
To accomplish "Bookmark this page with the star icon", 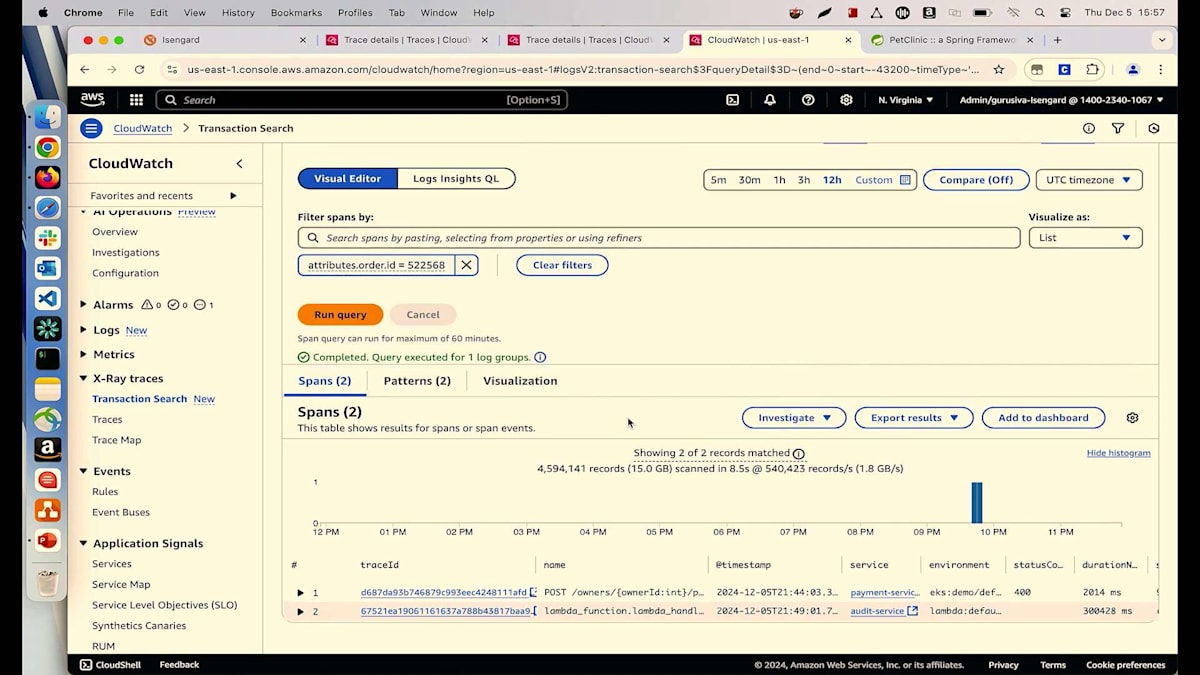I will [998, 70].
